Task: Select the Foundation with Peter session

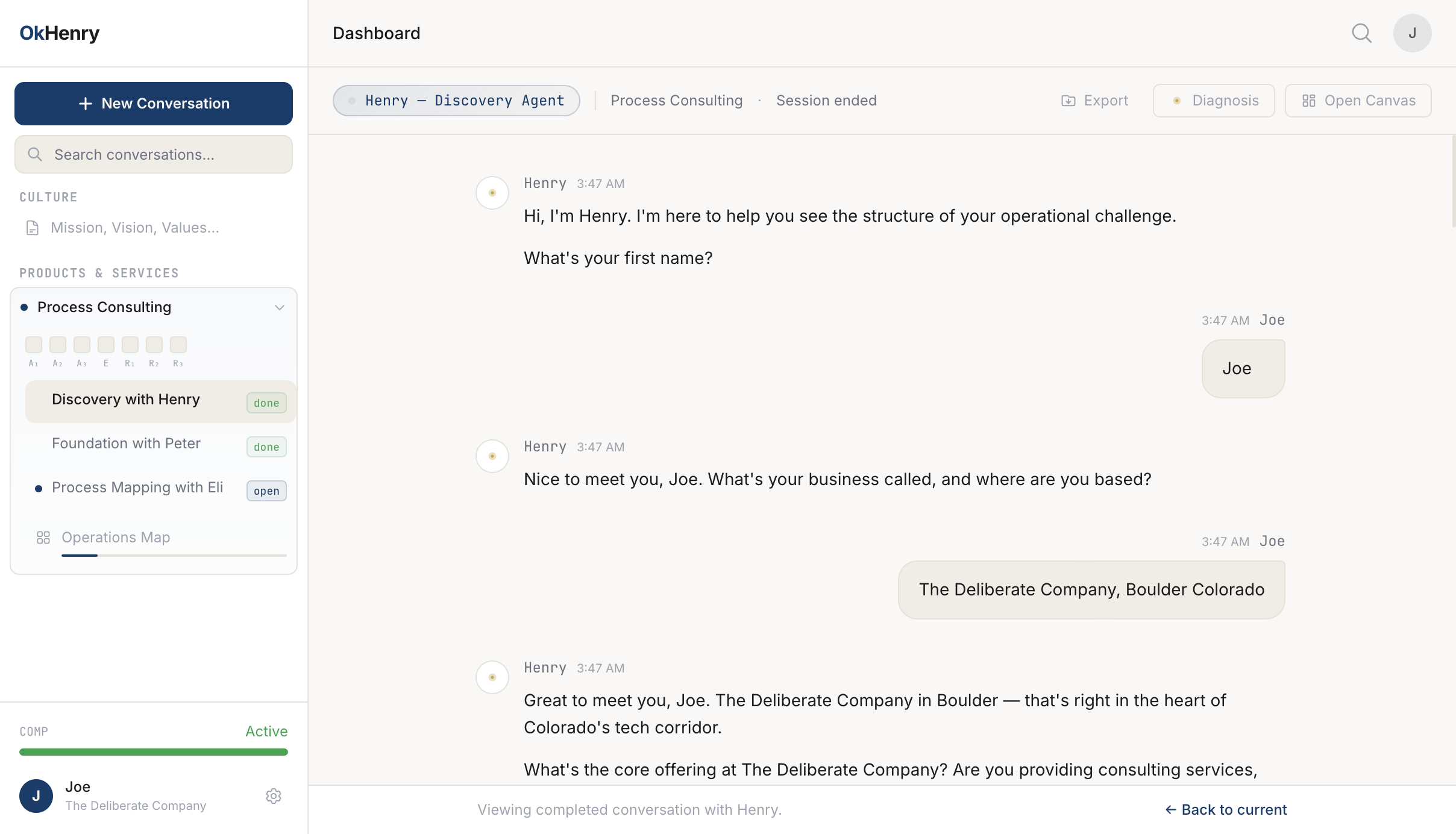Action: coord(126,444)
